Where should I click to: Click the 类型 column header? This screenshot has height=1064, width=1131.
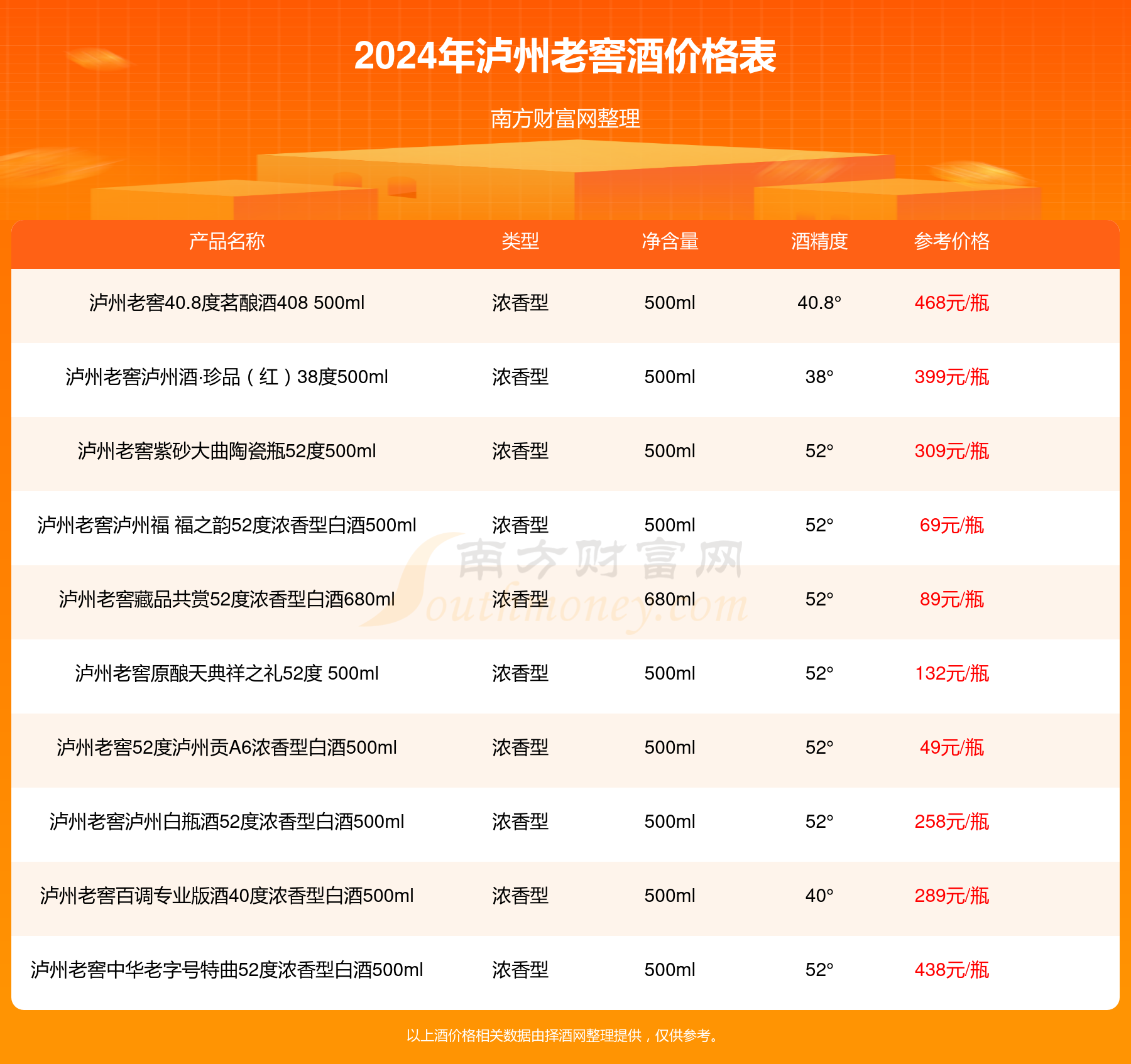pyautogui.click(x=520, y=241)
